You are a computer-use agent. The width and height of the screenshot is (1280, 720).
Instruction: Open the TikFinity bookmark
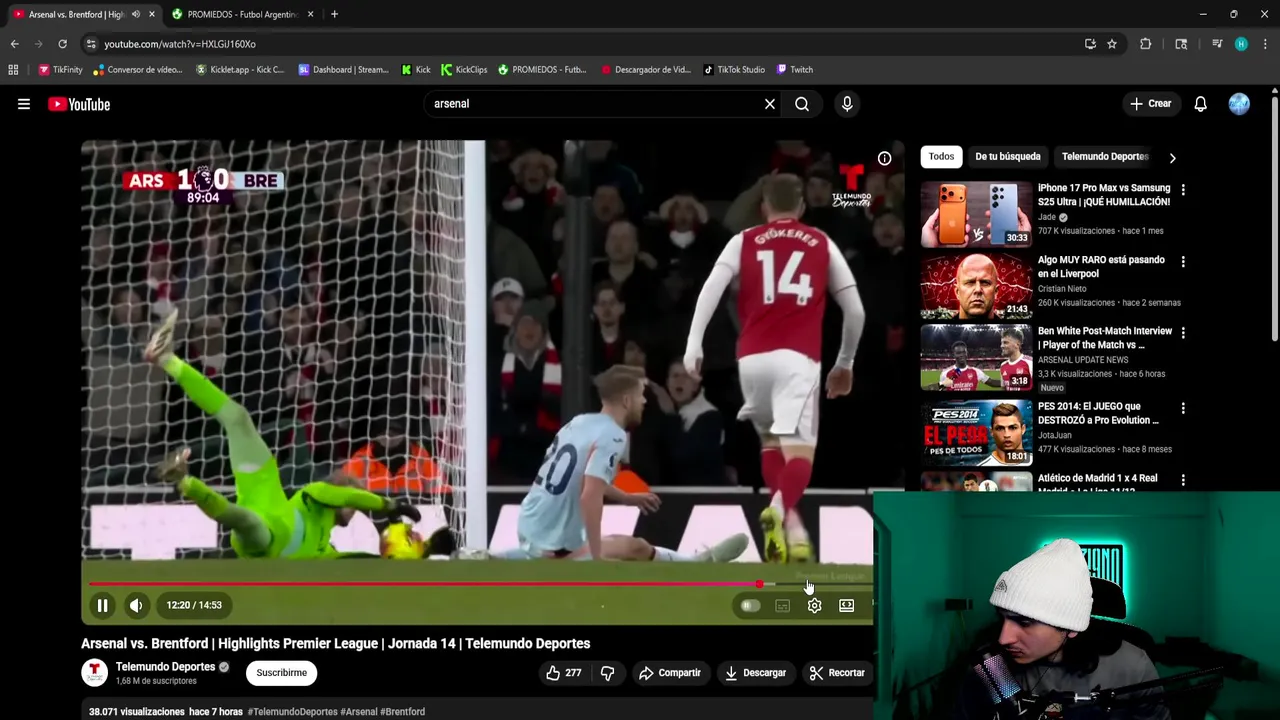[x=61, y=70]
